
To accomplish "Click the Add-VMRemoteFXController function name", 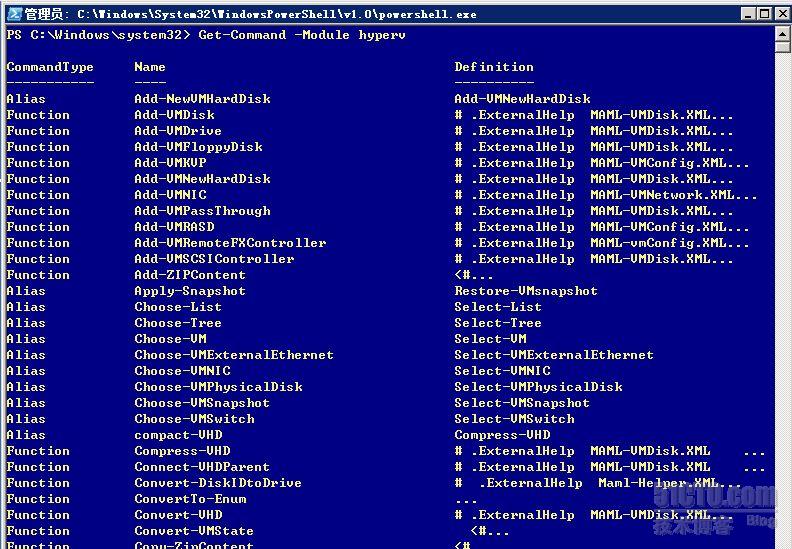I will pyautogui.click(x=230, y=243).
